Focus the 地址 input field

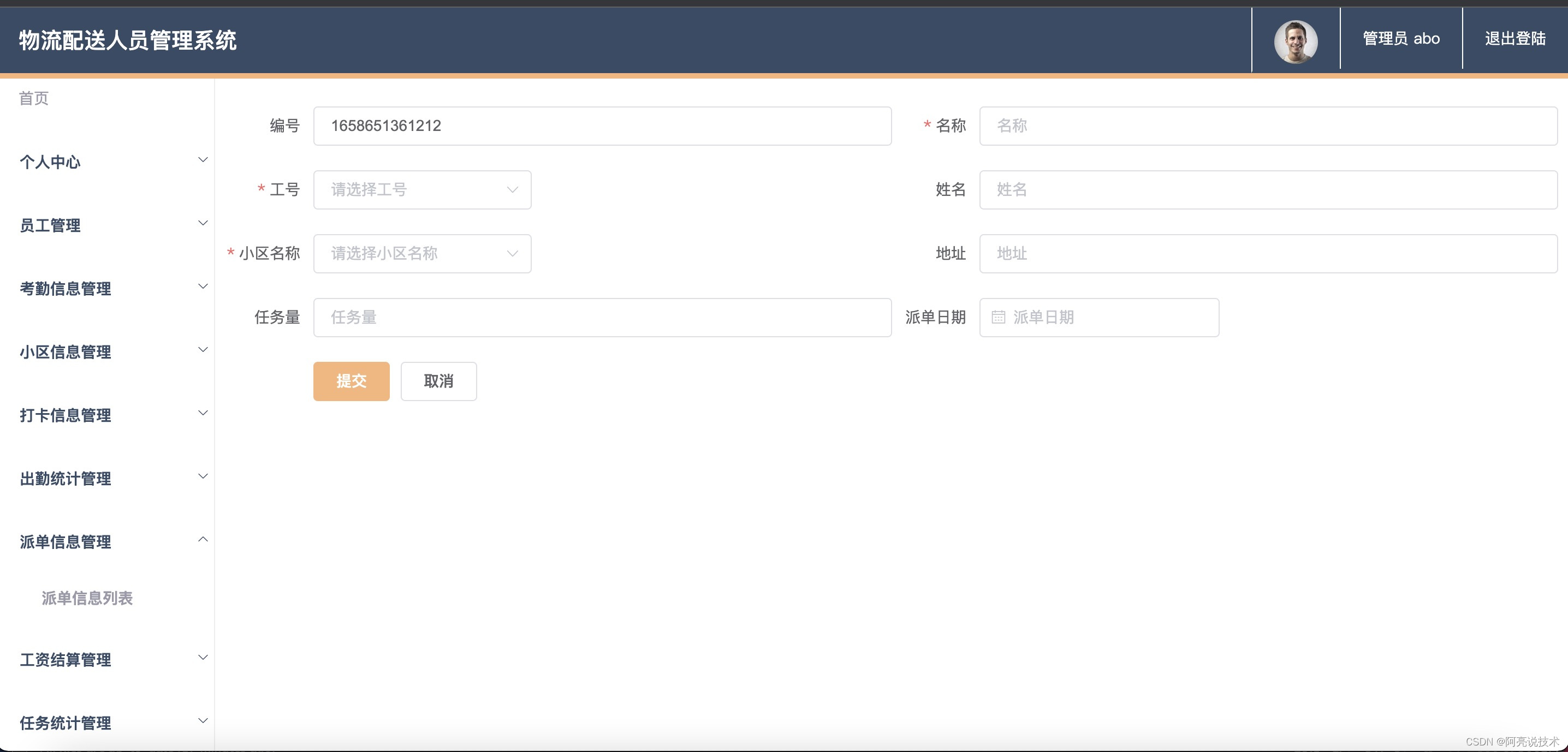click(x=1268, y=254)
